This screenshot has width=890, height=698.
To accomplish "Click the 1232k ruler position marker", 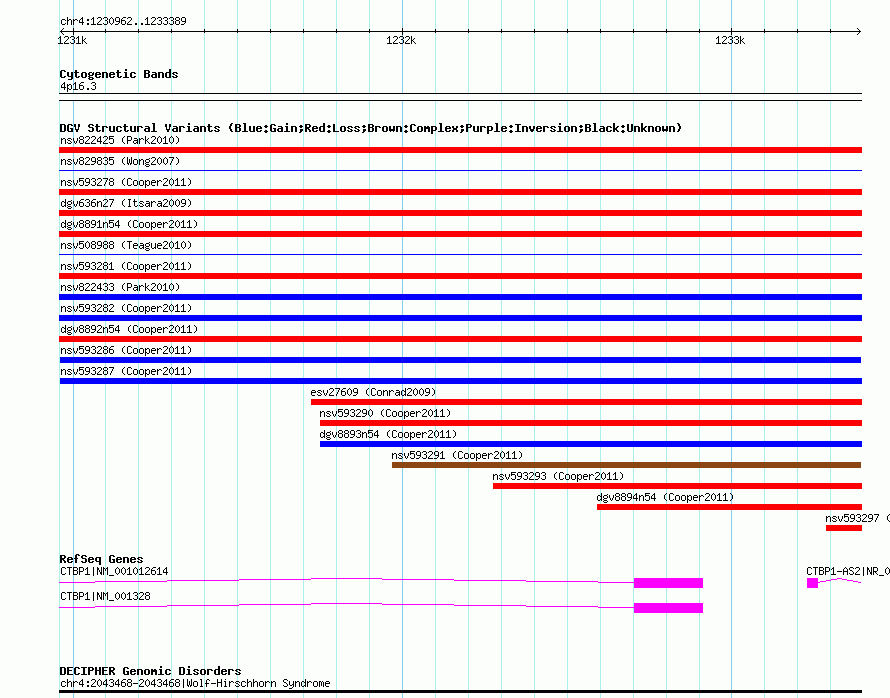I will pyautogui.click(x=401, y=40).
